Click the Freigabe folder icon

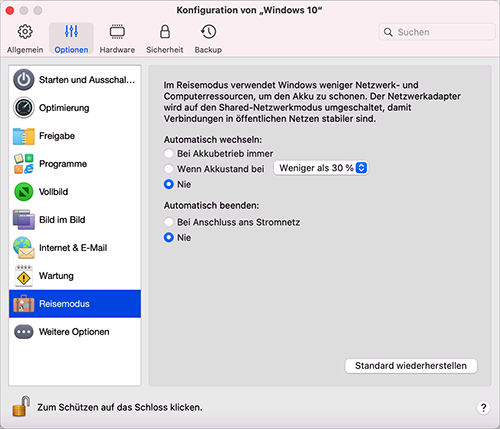click(x=24, y=136)
